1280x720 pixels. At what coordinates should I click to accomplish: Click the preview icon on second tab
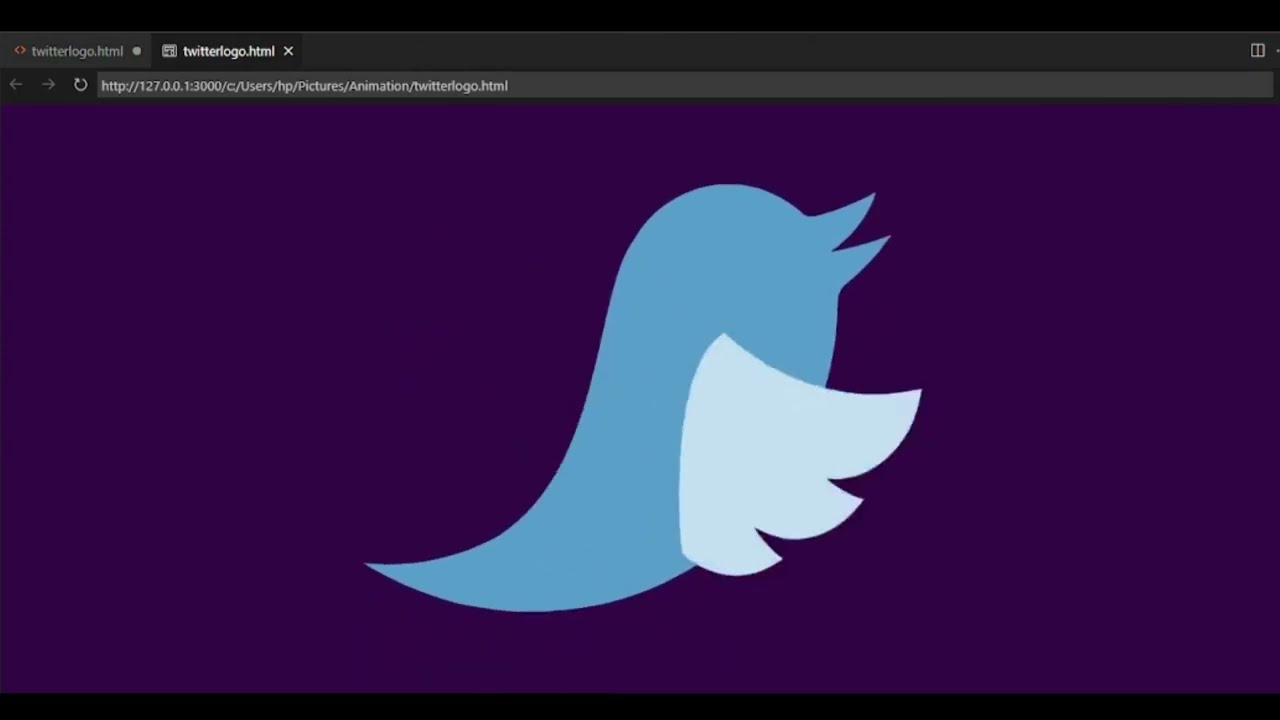[169, 51]
